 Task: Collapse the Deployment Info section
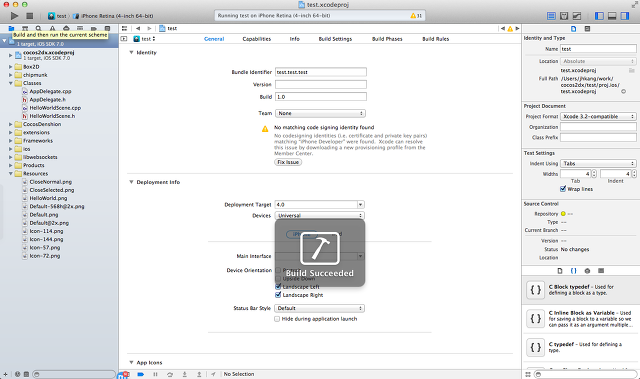point(131,182)
